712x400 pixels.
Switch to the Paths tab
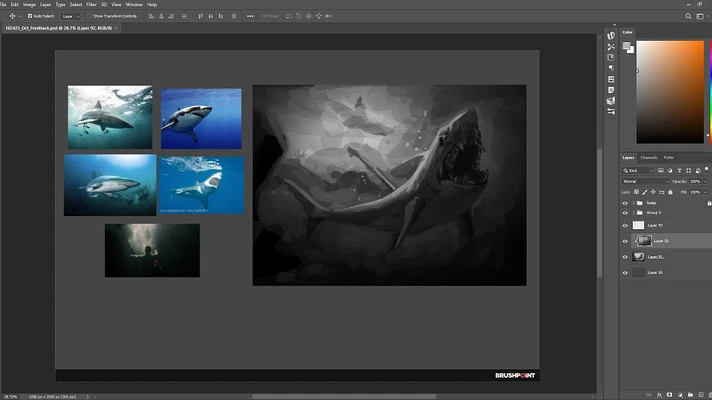668,158
